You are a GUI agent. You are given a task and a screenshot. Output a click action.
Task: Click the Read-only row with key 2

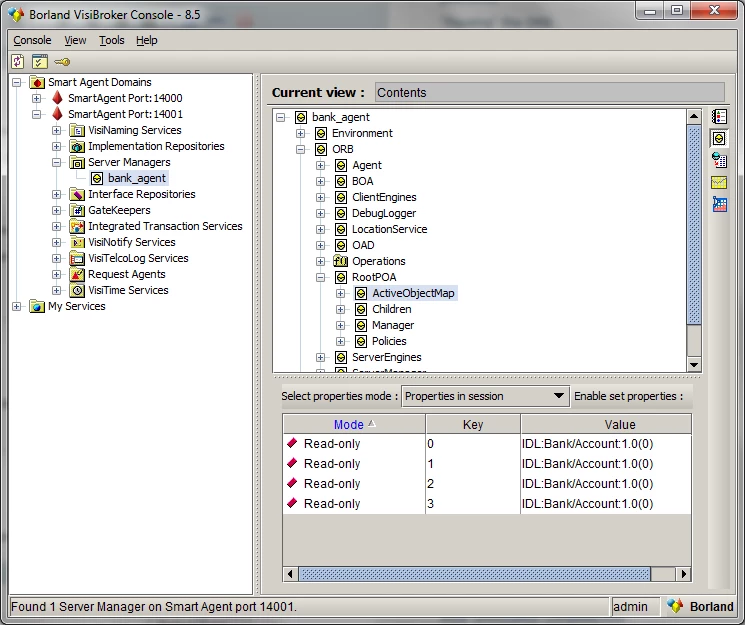(487, 483)
